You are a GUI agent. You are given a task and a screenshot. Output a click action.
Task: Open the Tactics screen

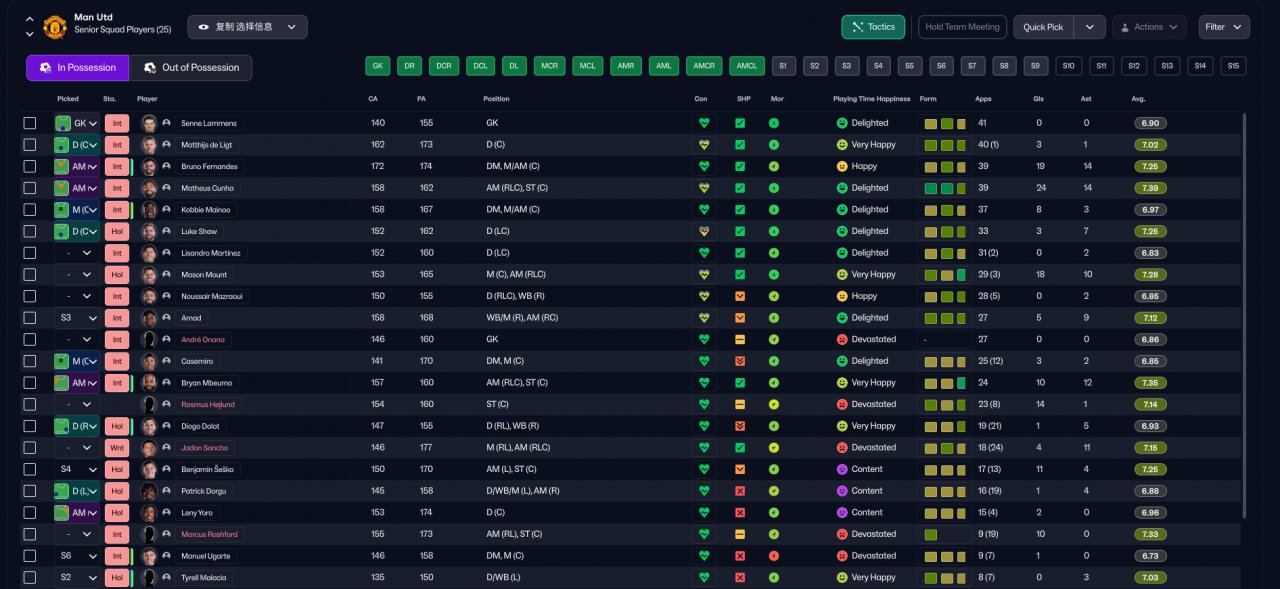click(873, 27)
